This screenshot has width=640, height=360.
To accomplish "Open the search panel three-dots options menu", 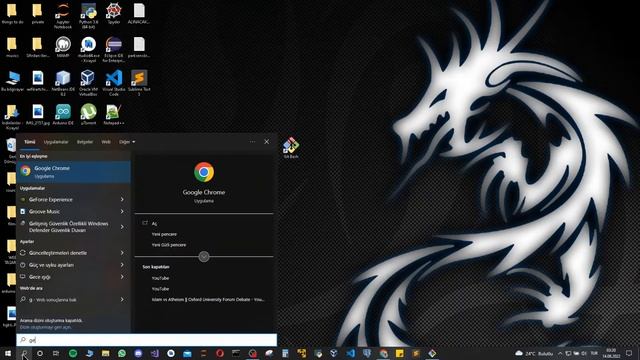I will 252,142.
